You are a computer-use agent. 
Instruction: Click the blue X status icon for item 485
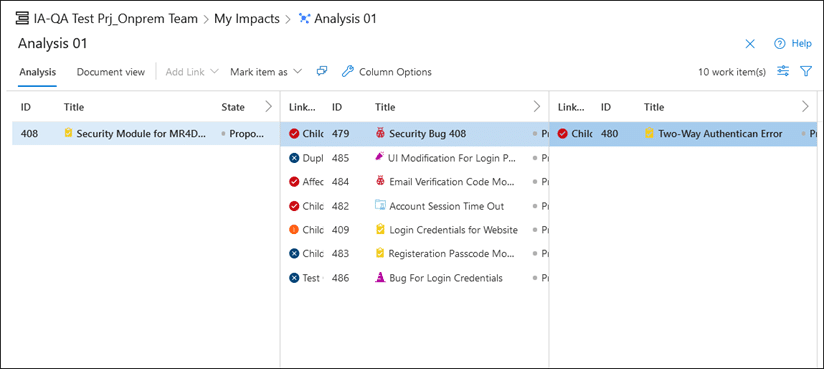[294, 158]
